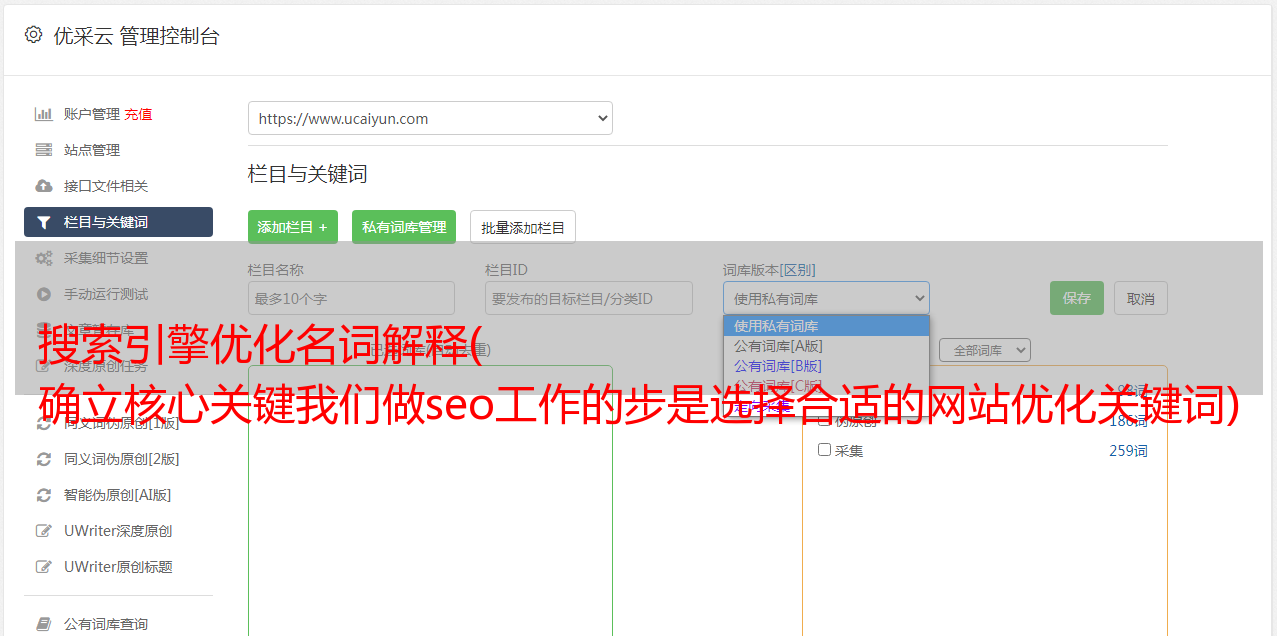This screenshot has width=1277, height=636.
Task: Click the refresh icon for 同义词伪原创[2版]
Action: pyautogui.click(x=43, y=459)
